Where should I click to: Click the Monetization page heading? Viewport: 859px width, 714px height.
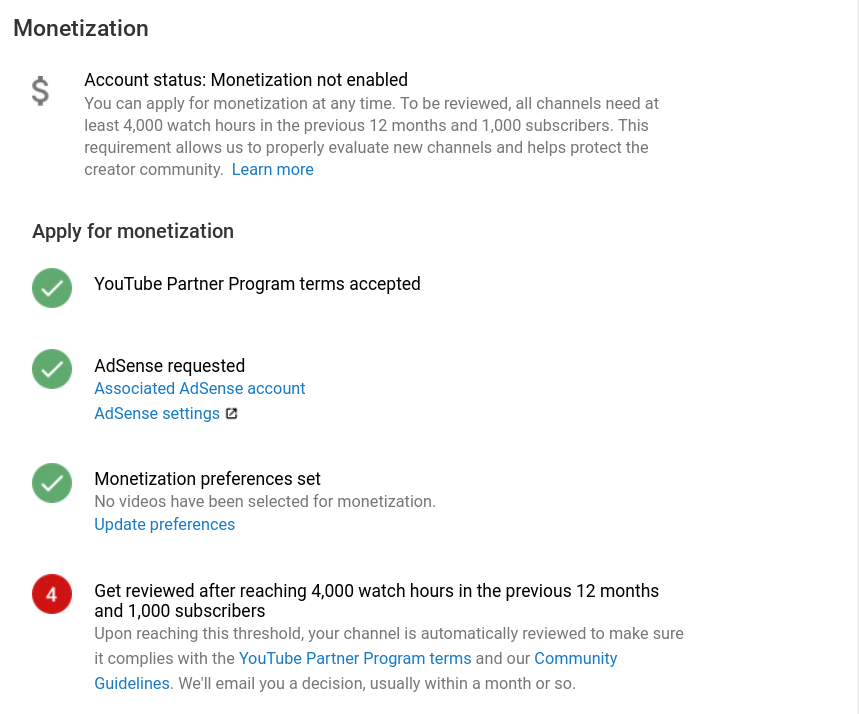coord(81,28)
